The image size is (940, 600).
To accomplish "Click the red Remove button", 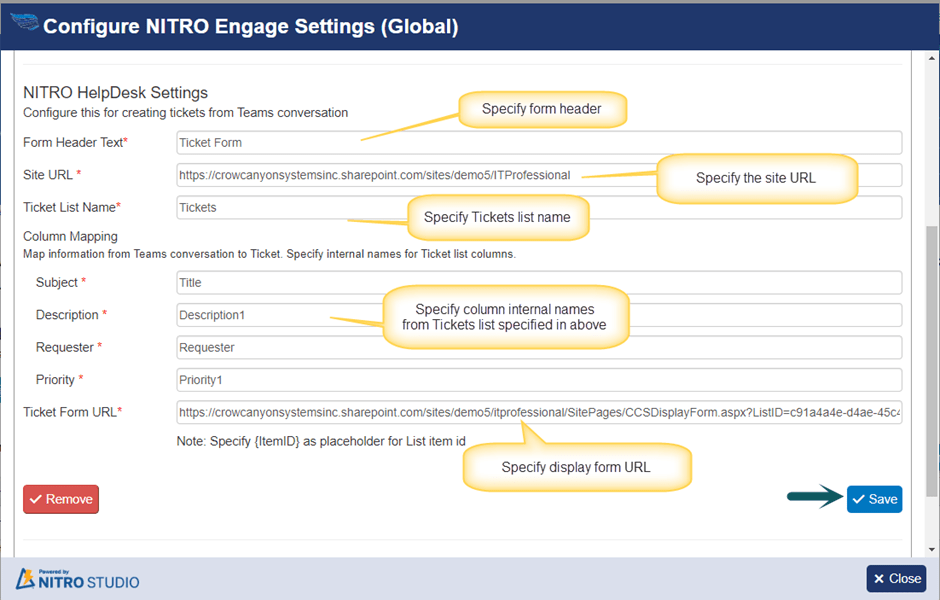I will click(61, 499).
